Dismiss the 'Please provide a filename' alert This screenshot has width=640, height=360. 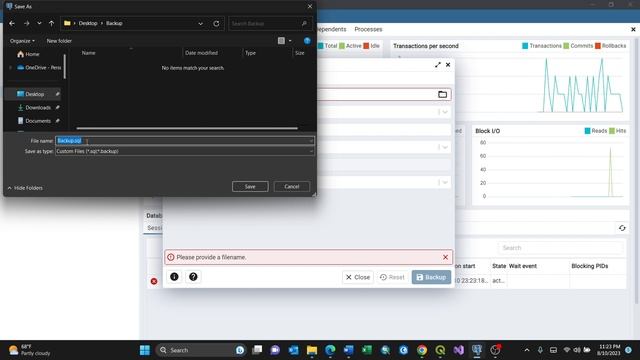click(445, 258)
